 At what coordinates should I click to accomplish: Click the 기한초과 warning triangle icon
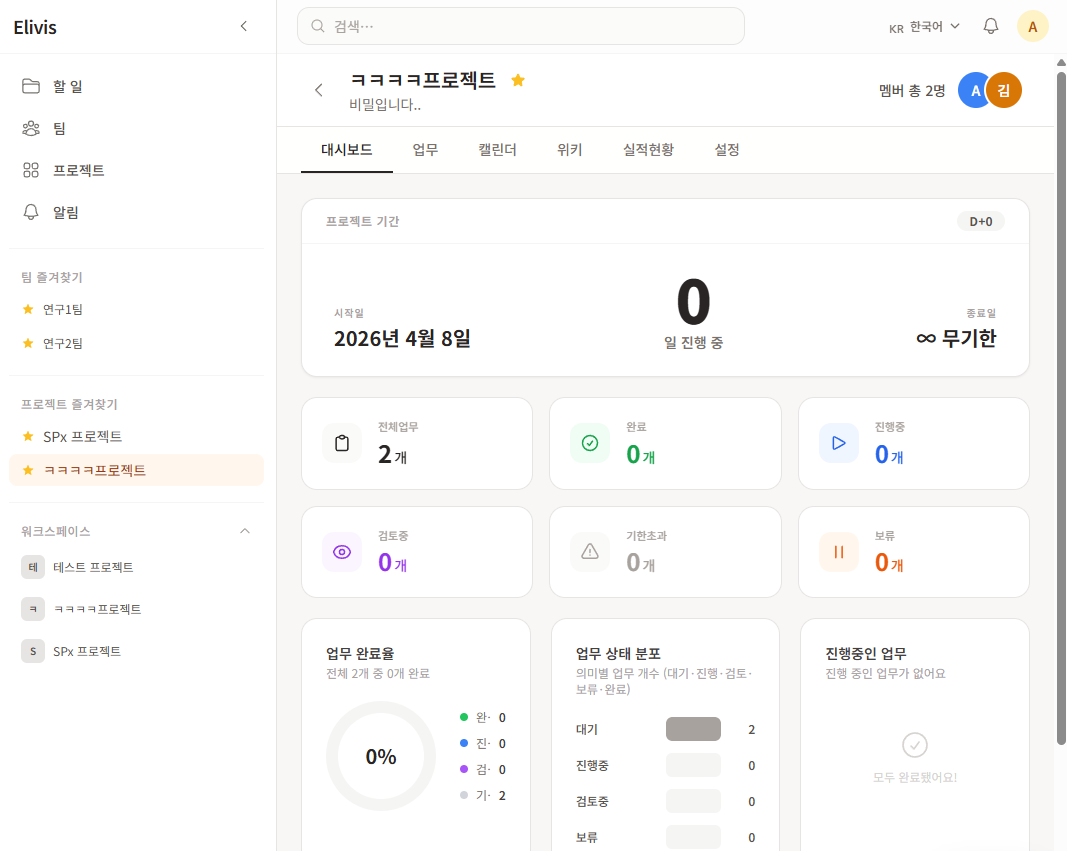click(x=590, y=552)
